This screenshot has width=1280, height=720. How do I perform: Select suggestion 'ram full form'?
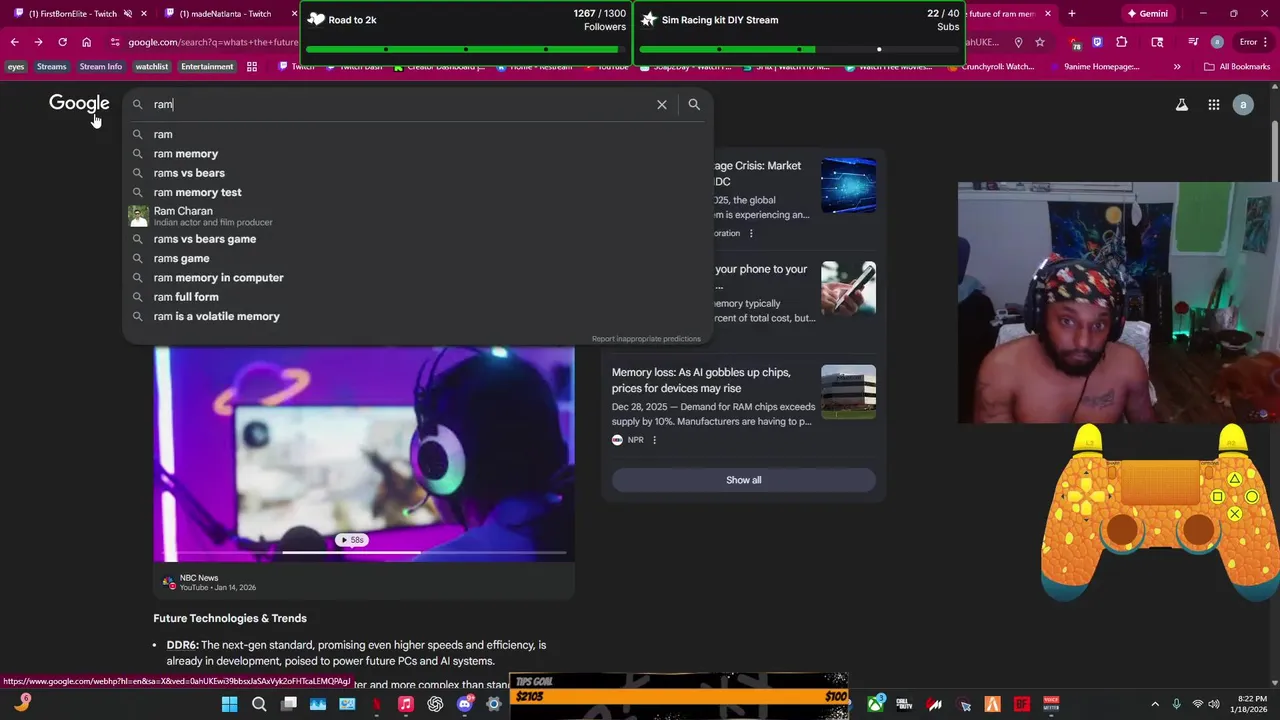pos(418,297)
